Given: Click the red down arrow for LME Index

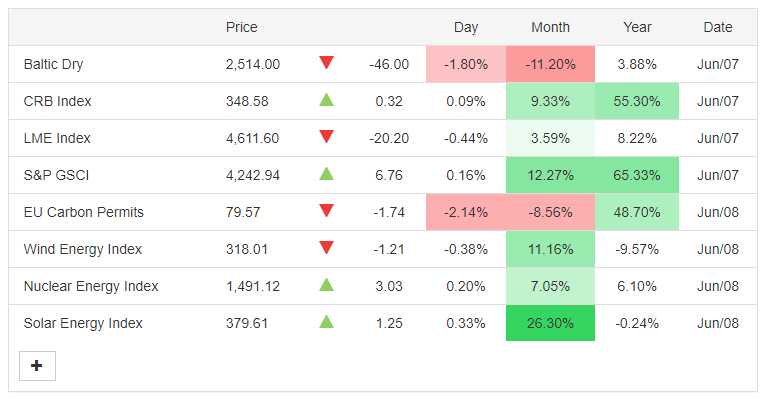Looking at the screenshot, I should (326, 137).
